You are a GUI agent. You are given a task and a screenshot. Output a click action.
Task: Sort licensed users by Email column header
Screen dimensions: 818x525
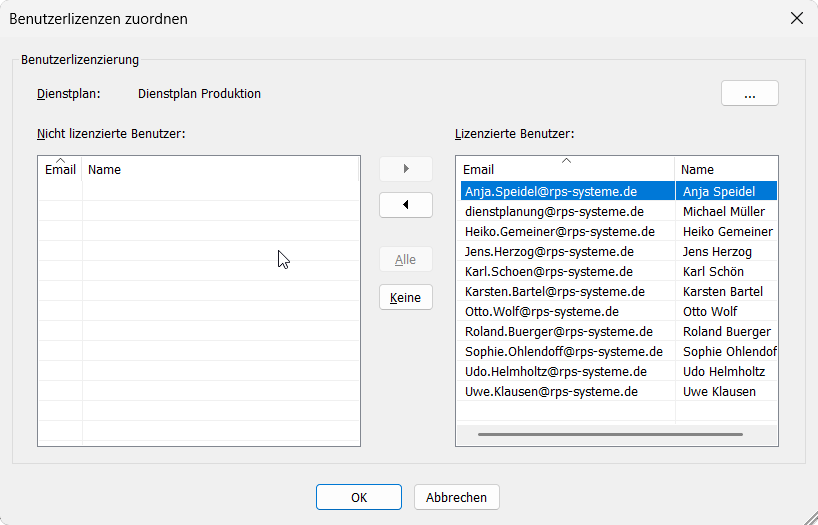(x=566, y=169)
